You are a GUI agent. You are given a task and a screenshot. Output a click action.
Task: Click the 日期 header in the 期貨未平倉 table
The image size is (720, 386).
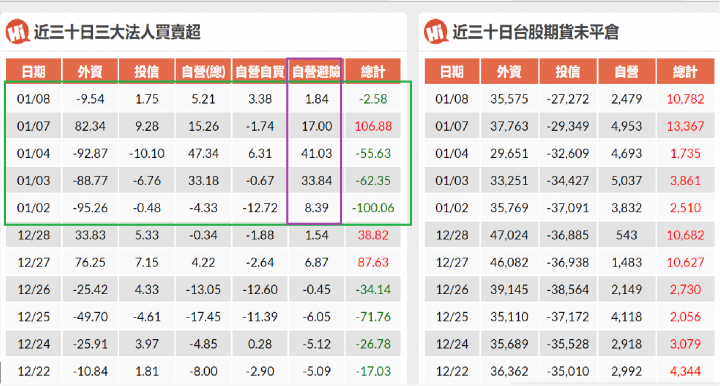[452, 72]
